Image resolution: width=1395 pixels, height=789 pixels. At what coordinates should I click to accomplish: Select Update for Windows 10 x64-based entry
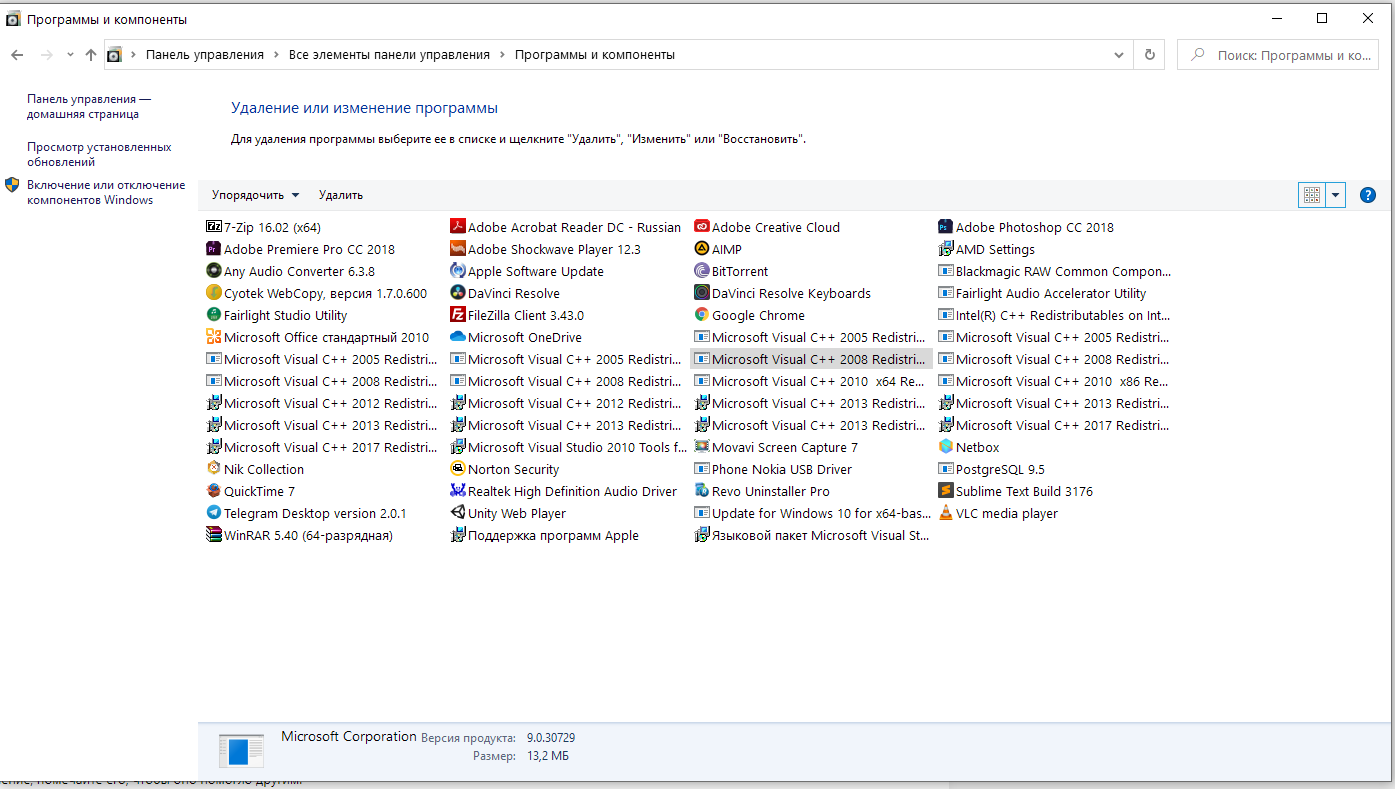tap(812, 513)
